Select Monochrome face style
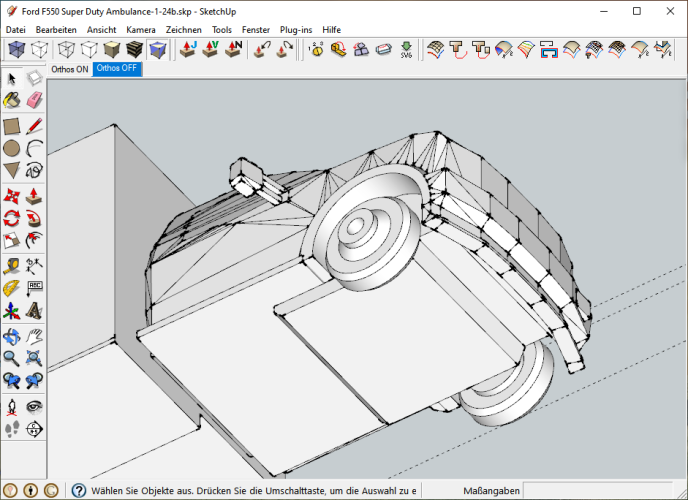 point(158,50)
